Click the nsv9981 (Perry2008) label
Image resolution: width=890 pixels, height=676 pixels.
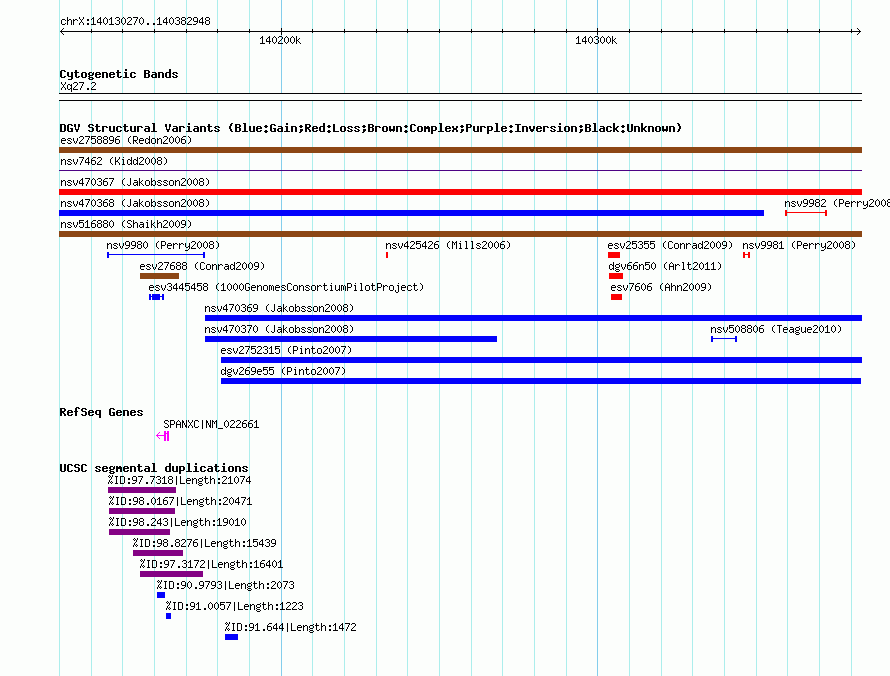click(799, 245)
